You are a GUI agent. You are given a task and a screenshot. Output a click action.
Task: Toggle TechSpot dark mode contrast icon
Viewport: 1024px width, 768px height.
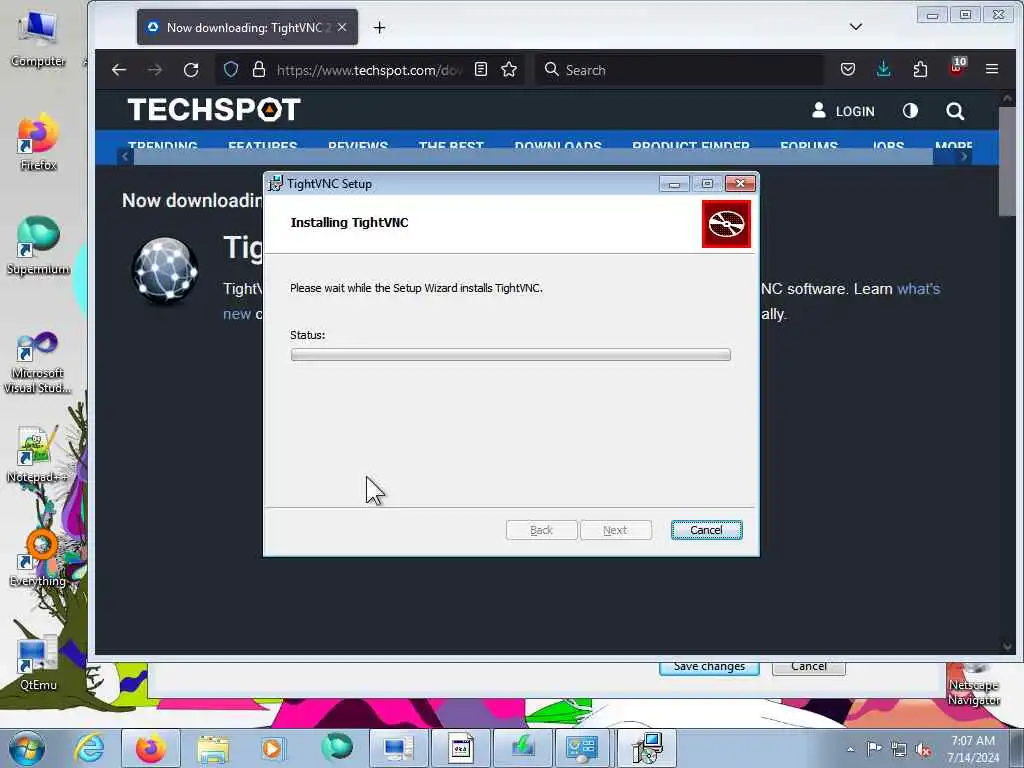click(910, 111)
